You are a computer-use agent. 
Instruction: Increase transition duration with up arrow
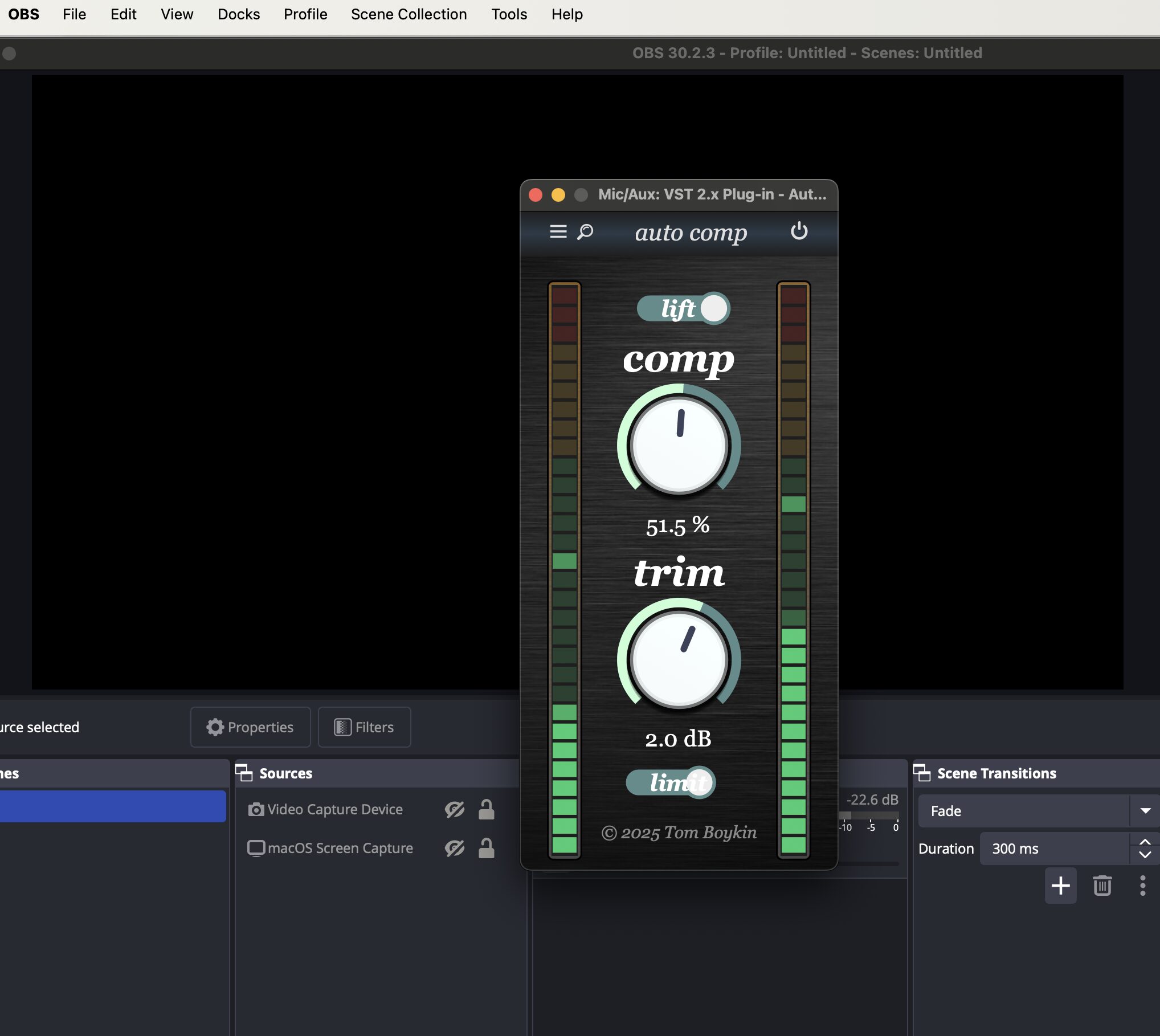pos(1145,842)
